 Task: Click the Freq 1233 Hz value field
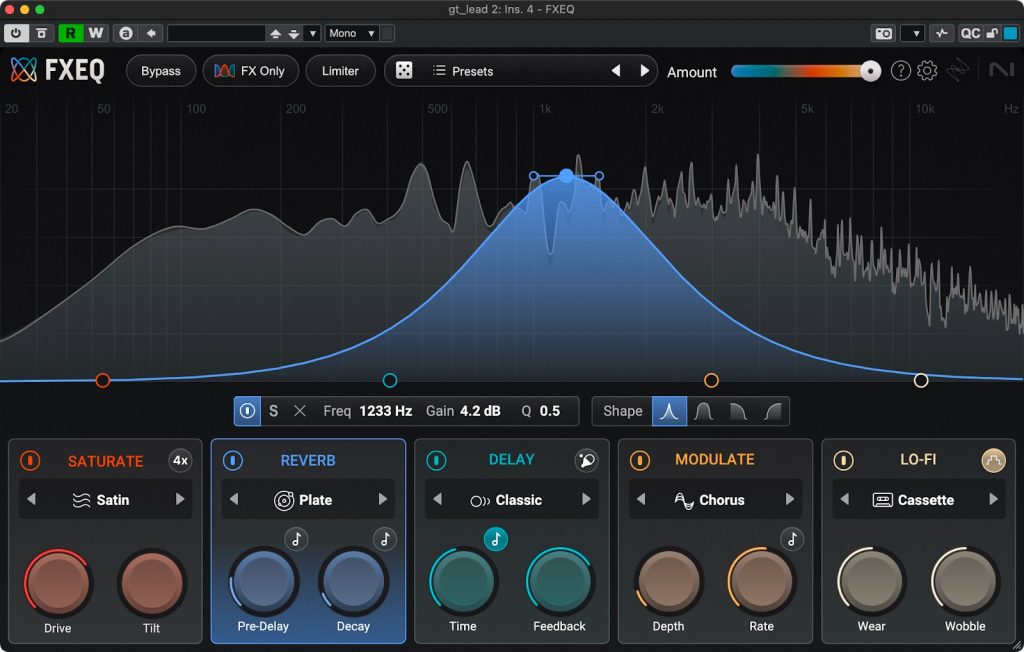click(384, 411)
